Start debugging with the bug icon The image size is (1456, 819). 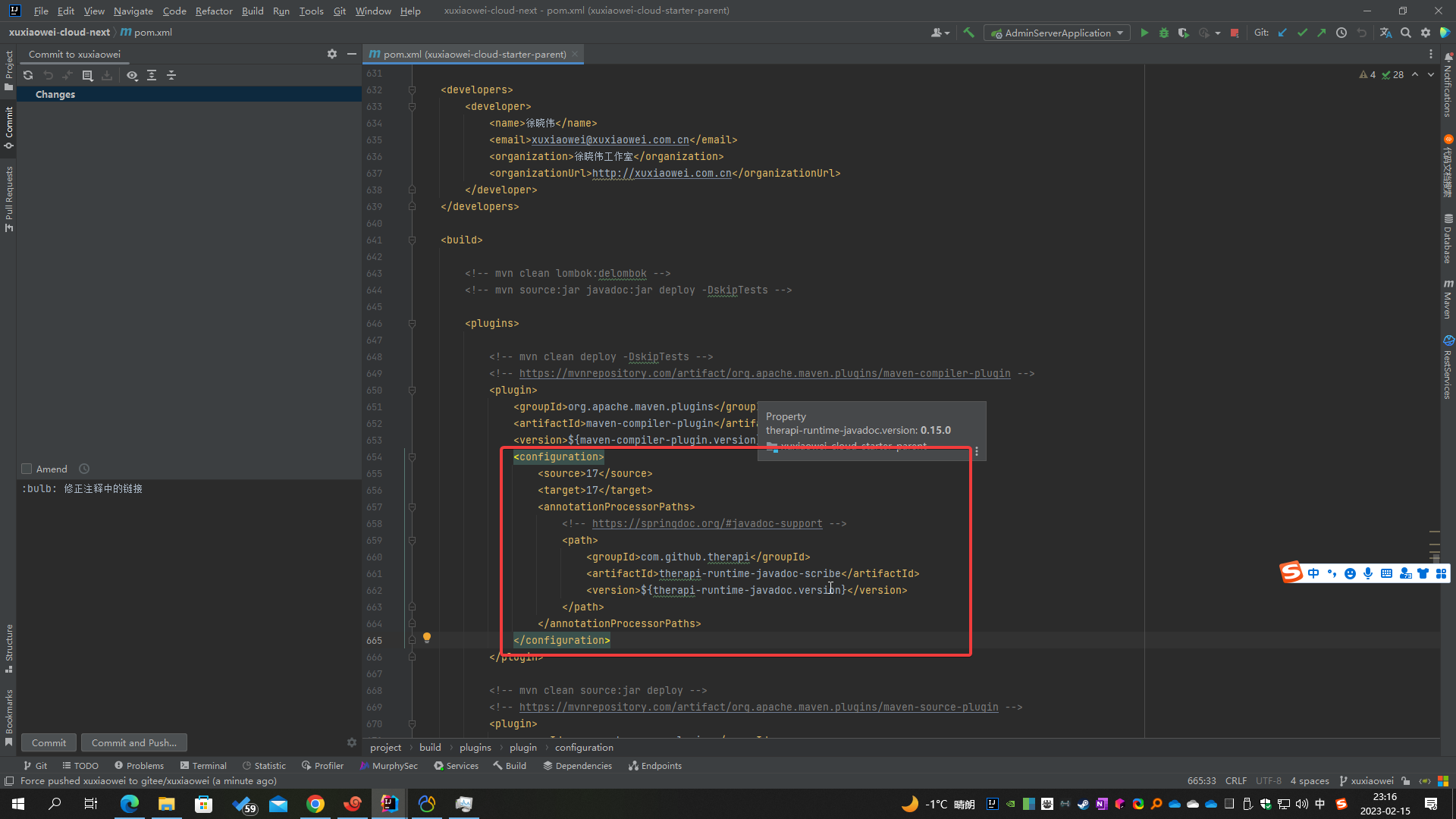(1164, 33)
